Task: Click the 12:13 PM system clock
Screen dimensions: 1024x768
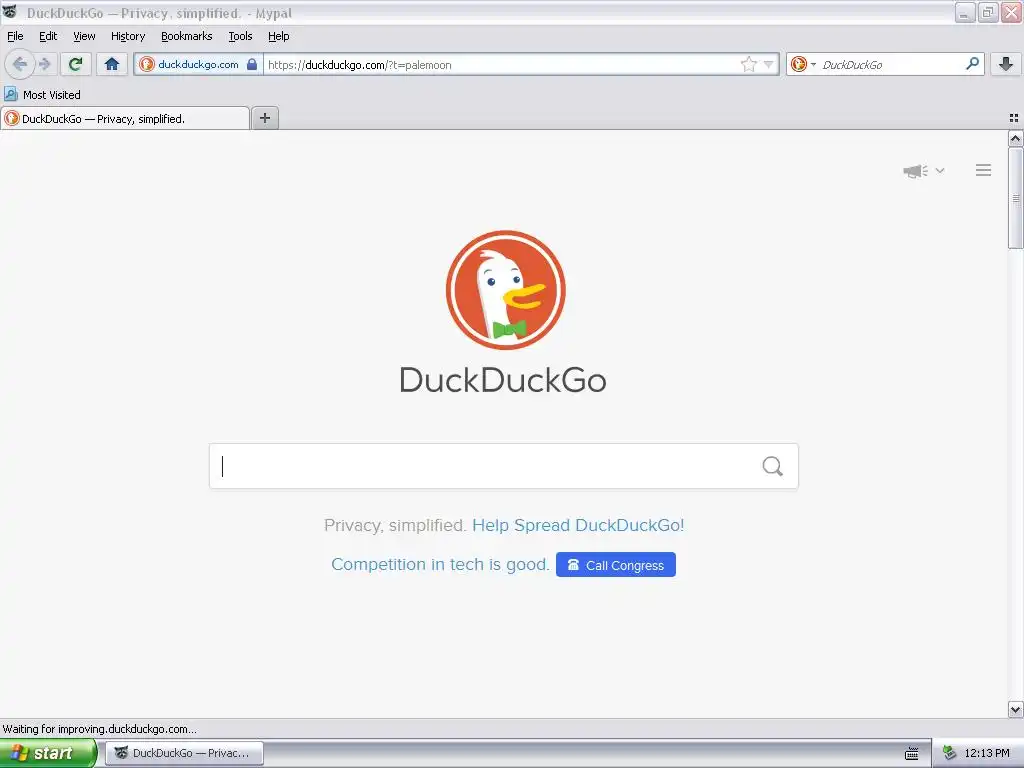Action: (x=987, y=753)
